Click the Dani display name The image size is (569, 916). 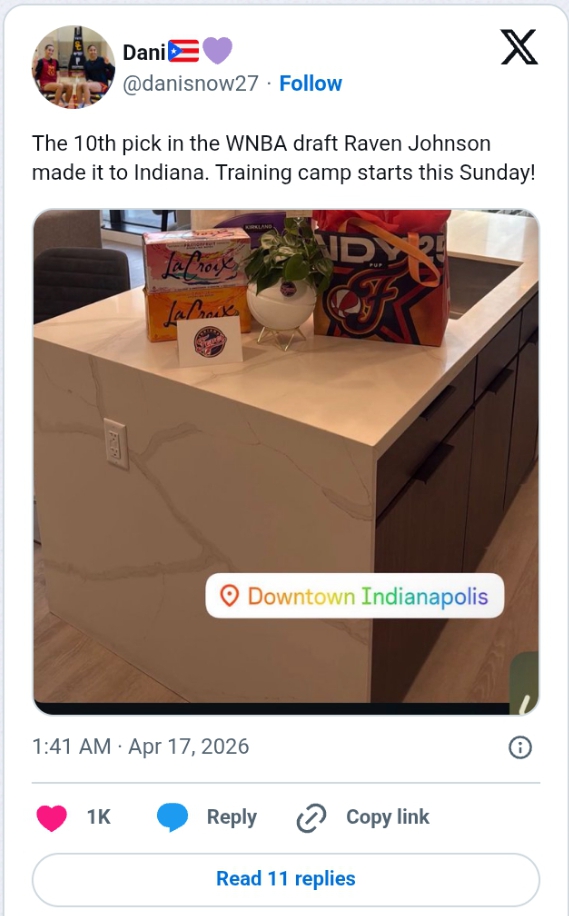point(144,53)
